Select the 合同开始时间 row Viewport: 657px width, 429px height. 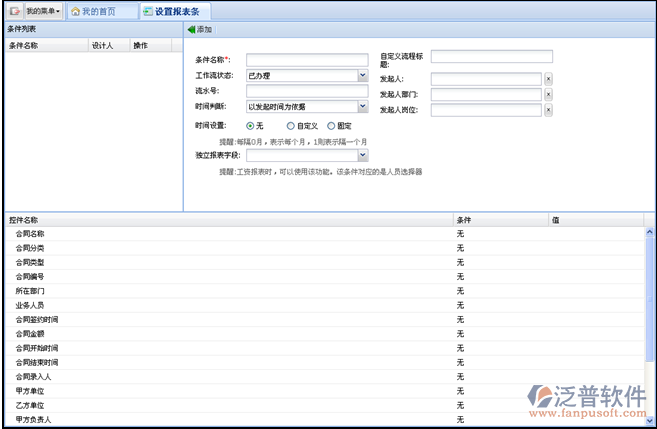click(x=325, y=348)
